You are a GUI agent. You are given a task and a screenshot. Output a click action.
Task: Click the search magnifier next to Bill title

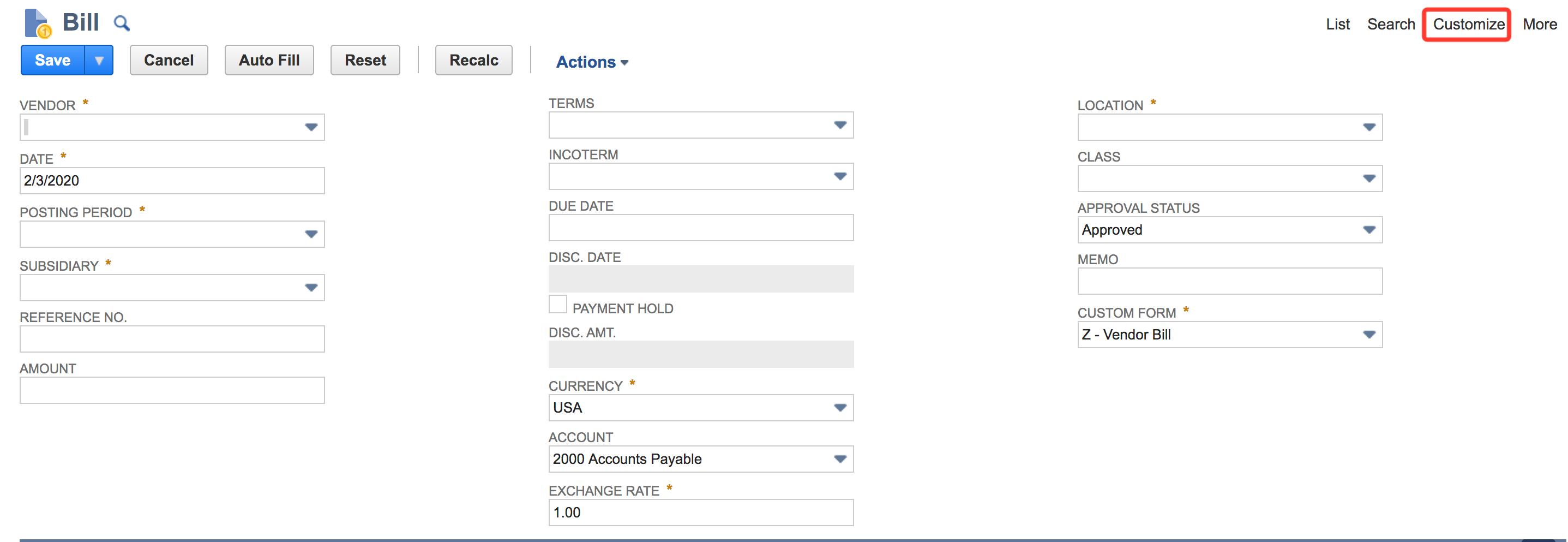[122, 23]
